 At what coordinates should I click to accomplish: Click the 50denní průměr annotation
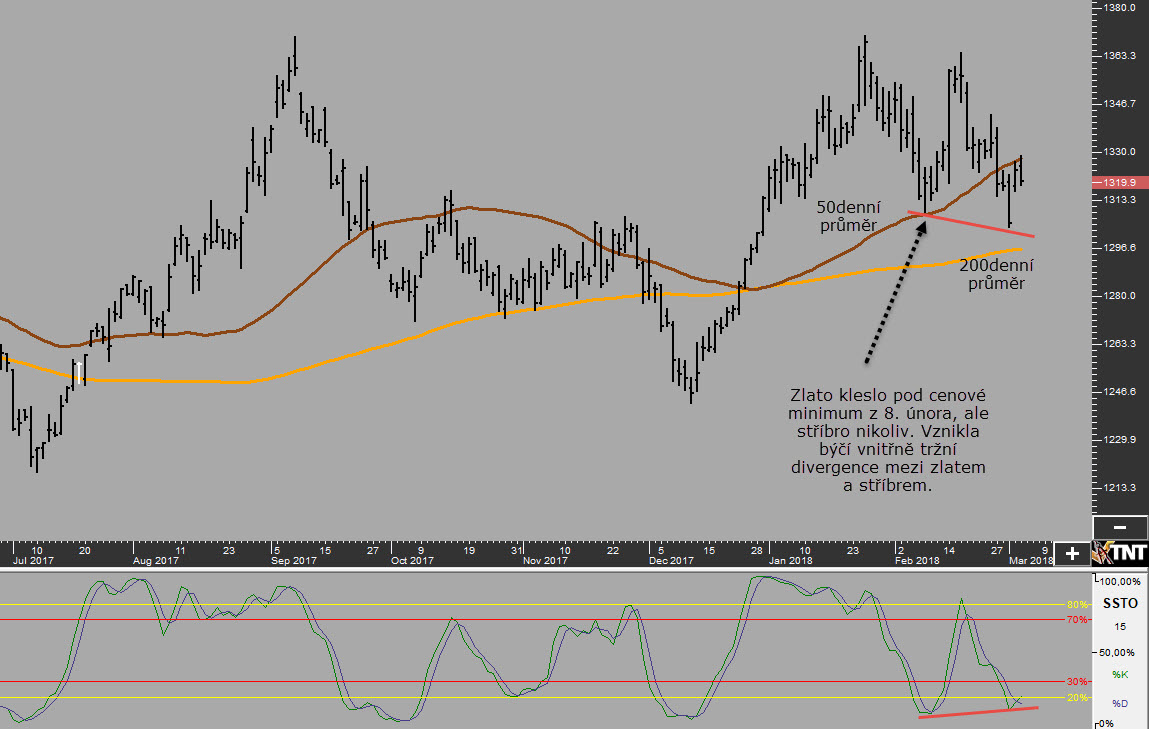click(x=848, y=216)
